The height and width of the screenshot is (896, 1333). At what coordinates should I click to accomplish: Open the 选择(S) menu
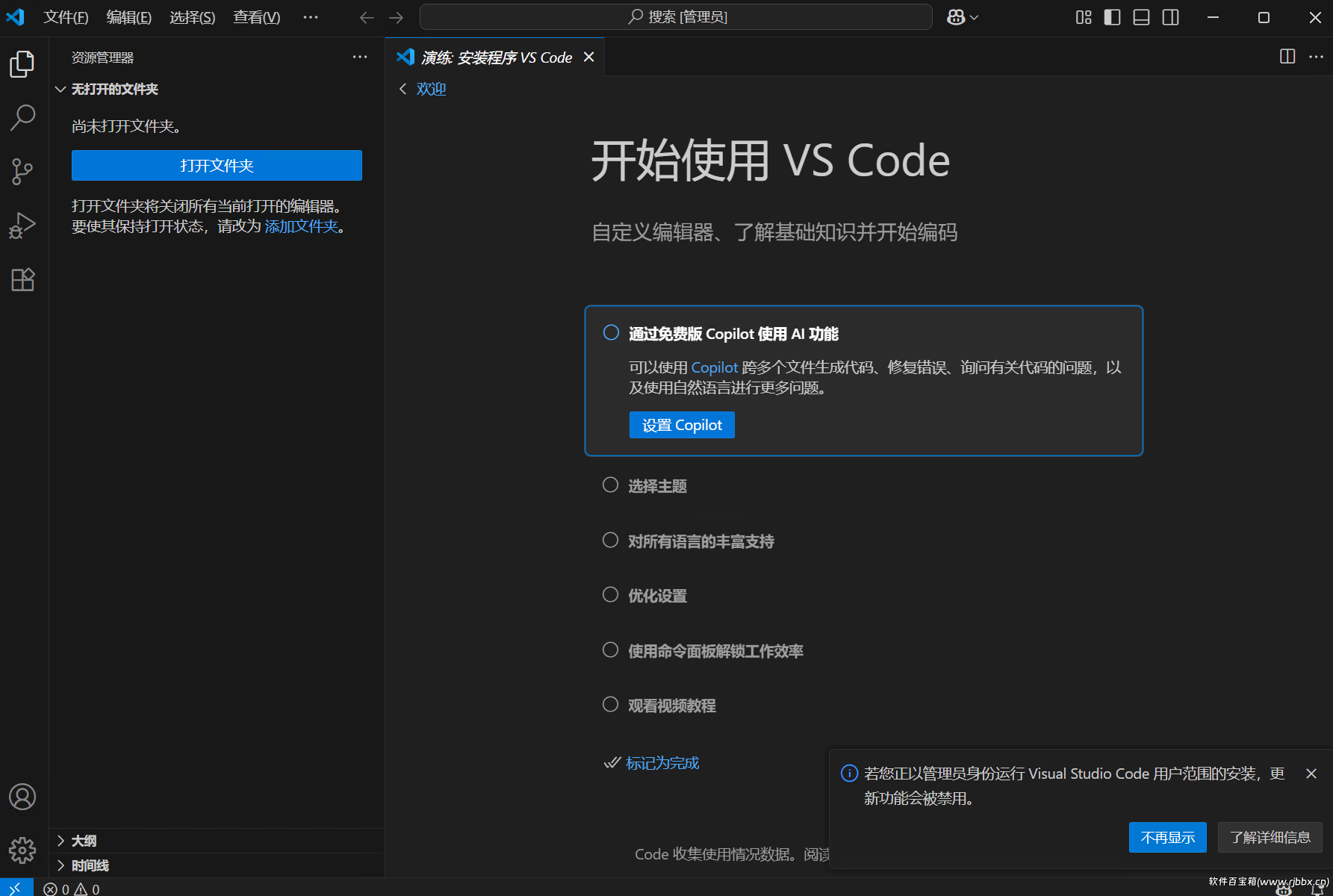pyautogui.click(x=193, y=17)
